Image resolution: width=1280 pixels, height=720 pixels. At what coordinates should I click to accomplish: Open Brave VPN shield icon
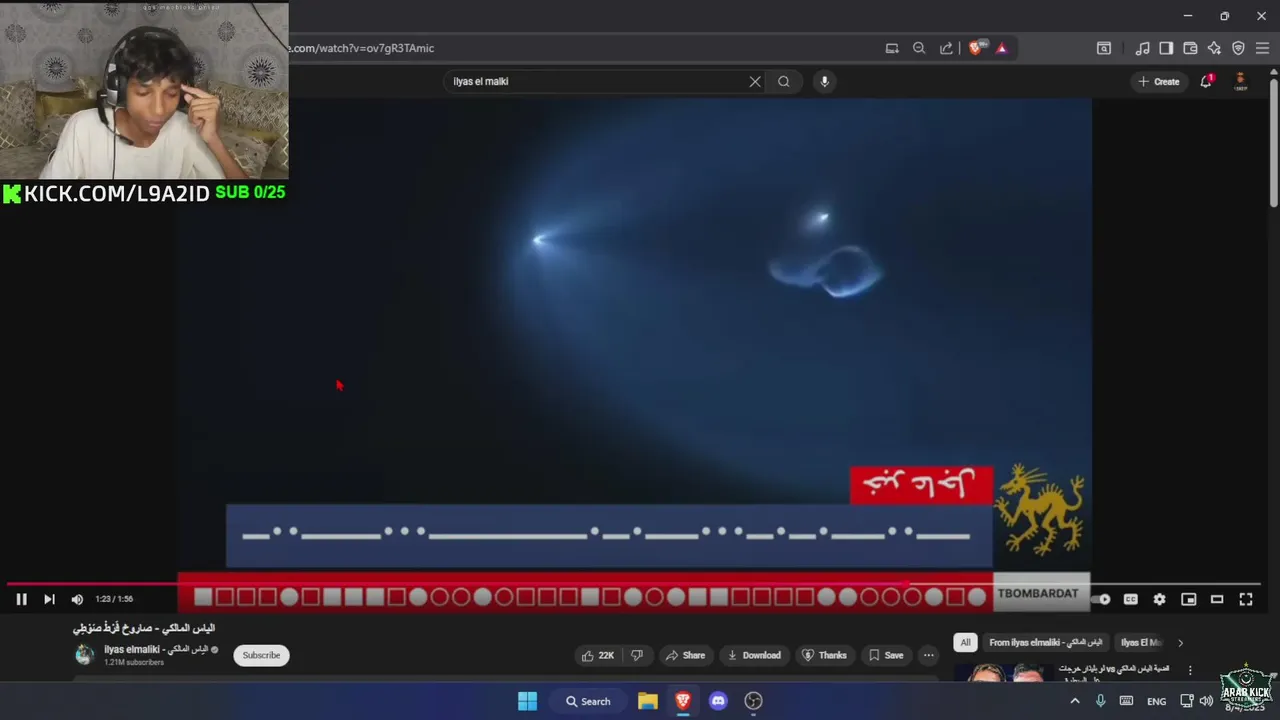point(1238,48)
